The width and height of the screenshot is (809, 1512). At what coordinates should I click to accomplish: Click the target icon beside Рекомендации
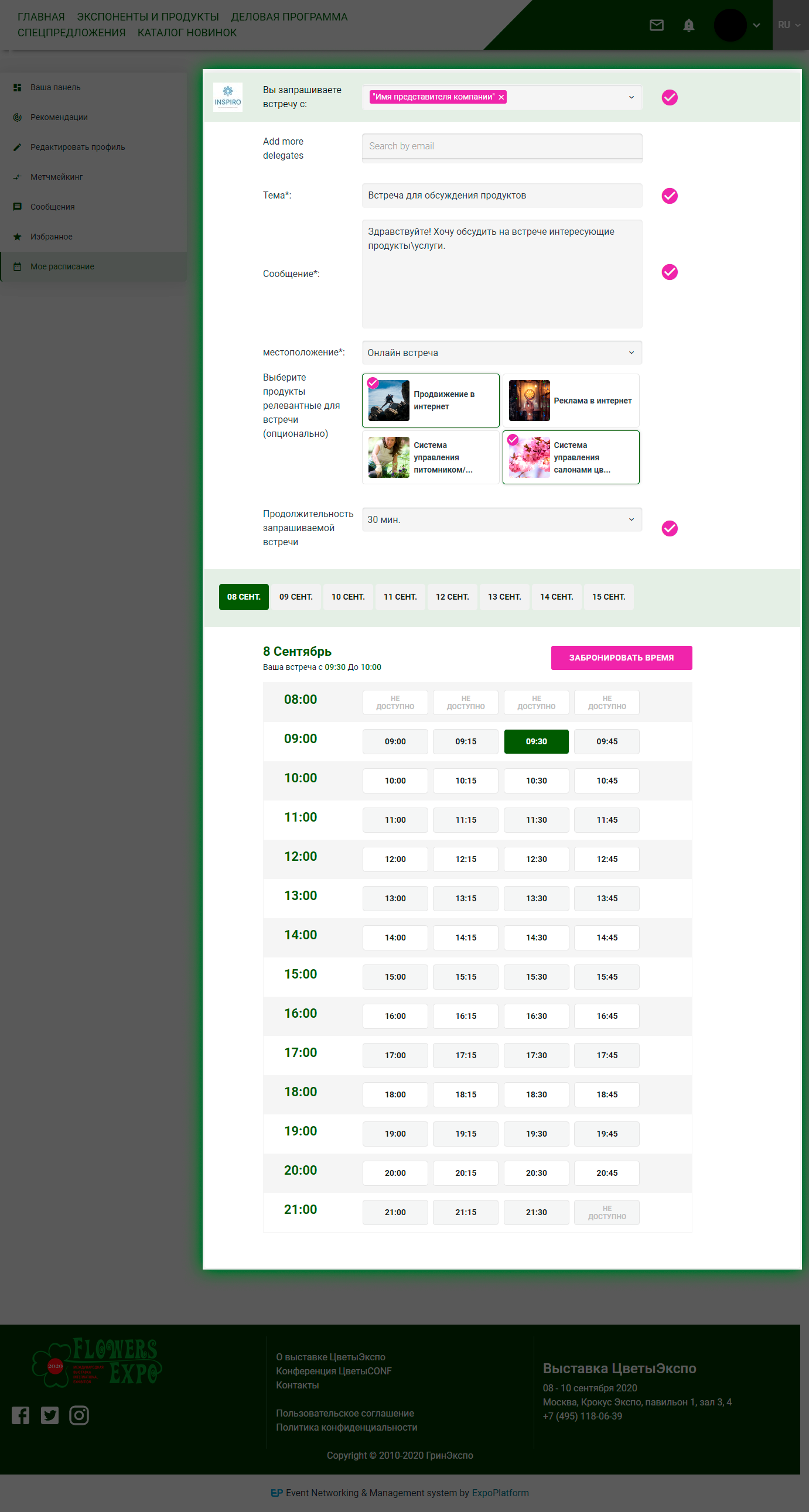coord(18,117)
